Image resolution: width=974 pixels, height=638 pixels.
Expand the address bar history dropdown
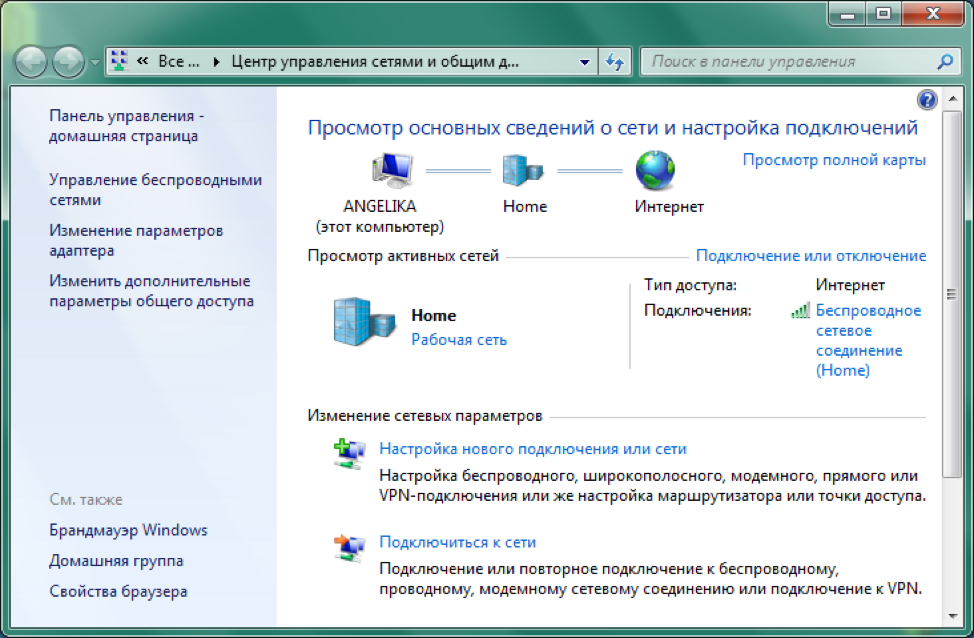pyautogui.click(x=585, y=62)
